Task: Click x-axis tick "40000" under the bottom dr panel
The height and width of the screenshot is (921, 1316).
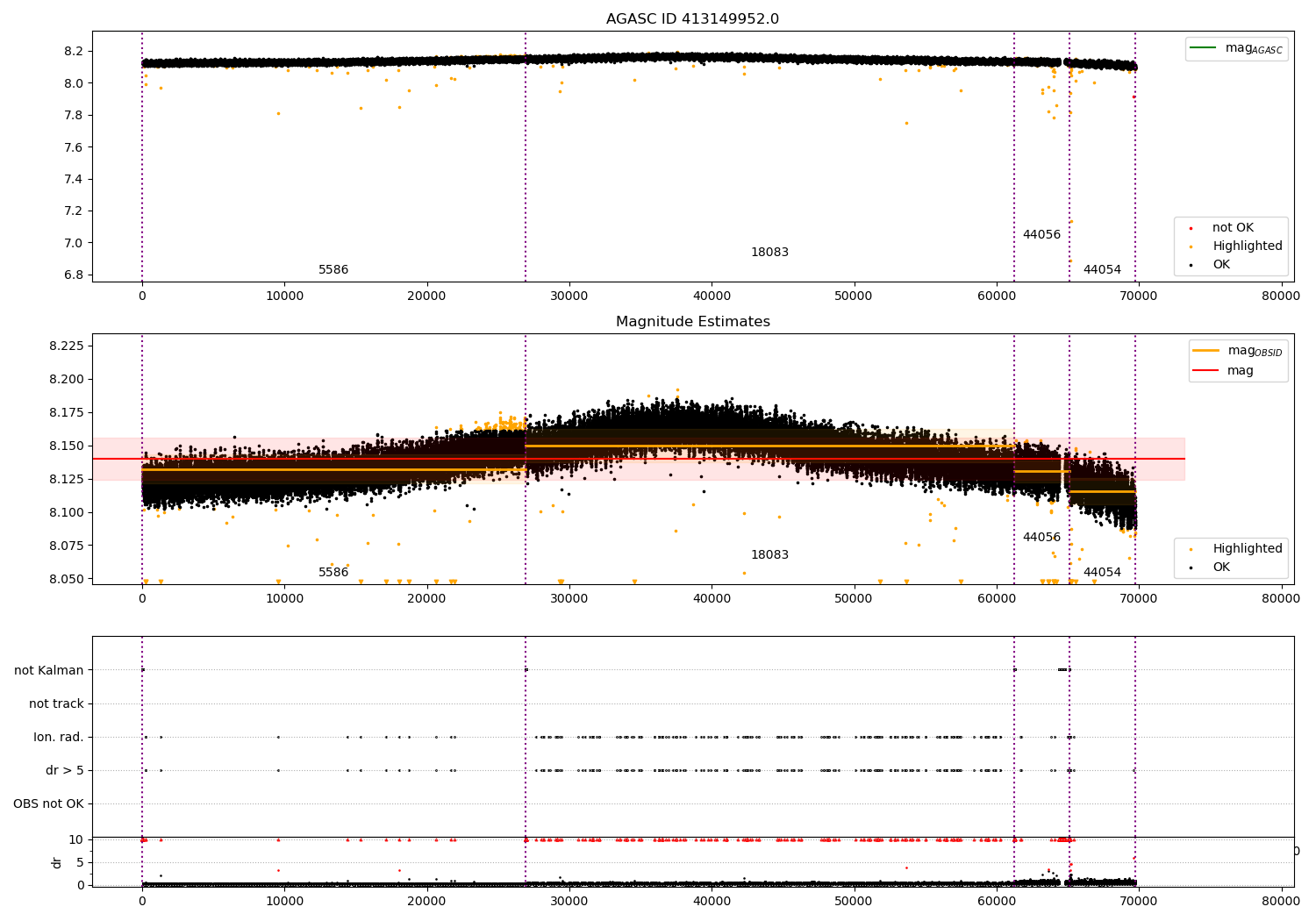Action: (x=712, y=900)
